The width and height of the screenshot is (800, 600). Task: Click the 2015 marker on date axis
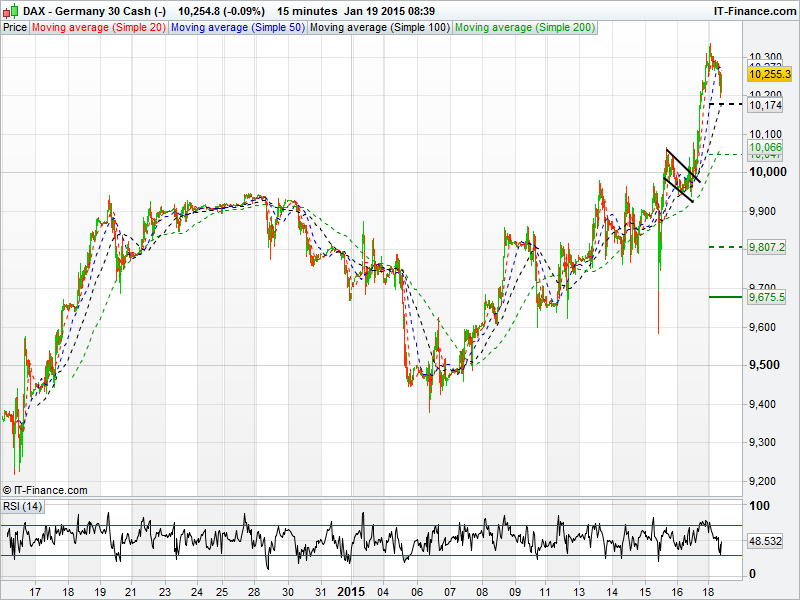pos(351,591)
